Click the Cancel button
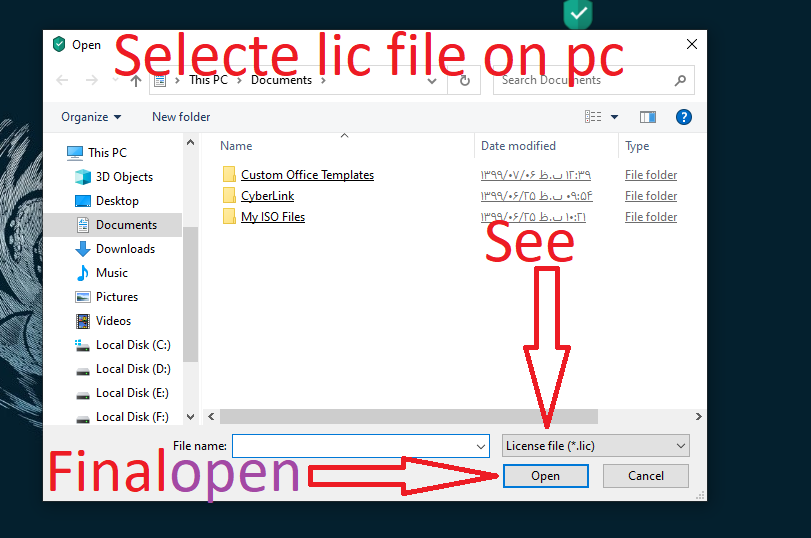 point(645,476)
